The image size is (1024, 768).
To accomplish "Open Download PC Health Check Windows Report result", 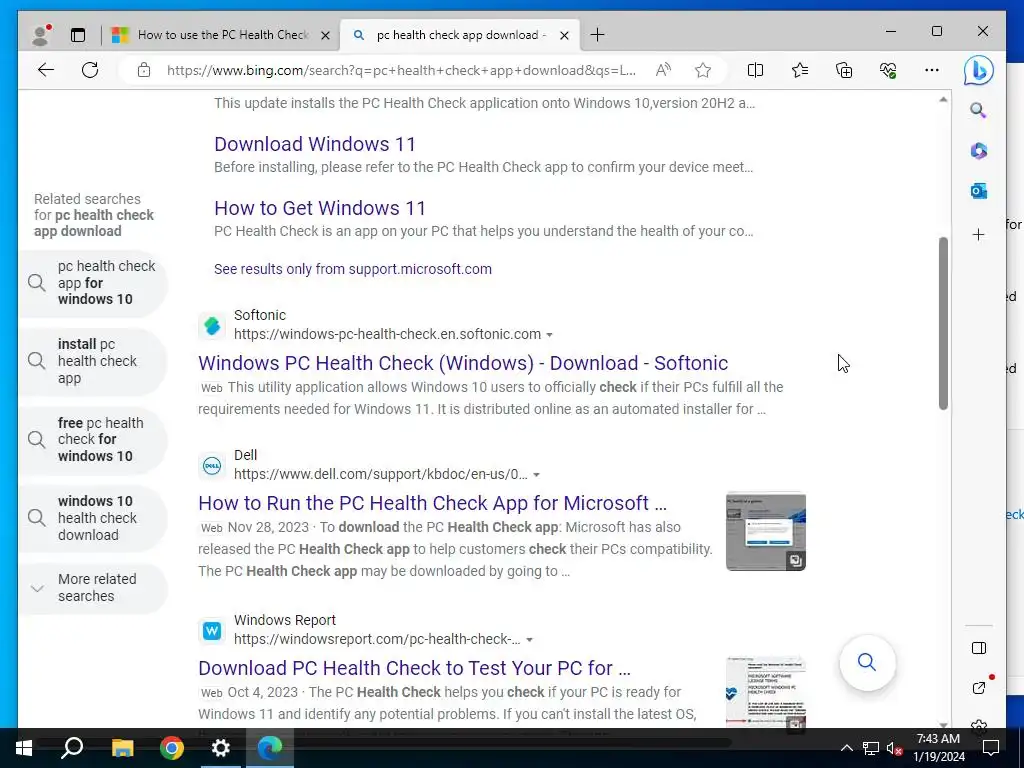I will pyautogui.click(x=414, y=668).
